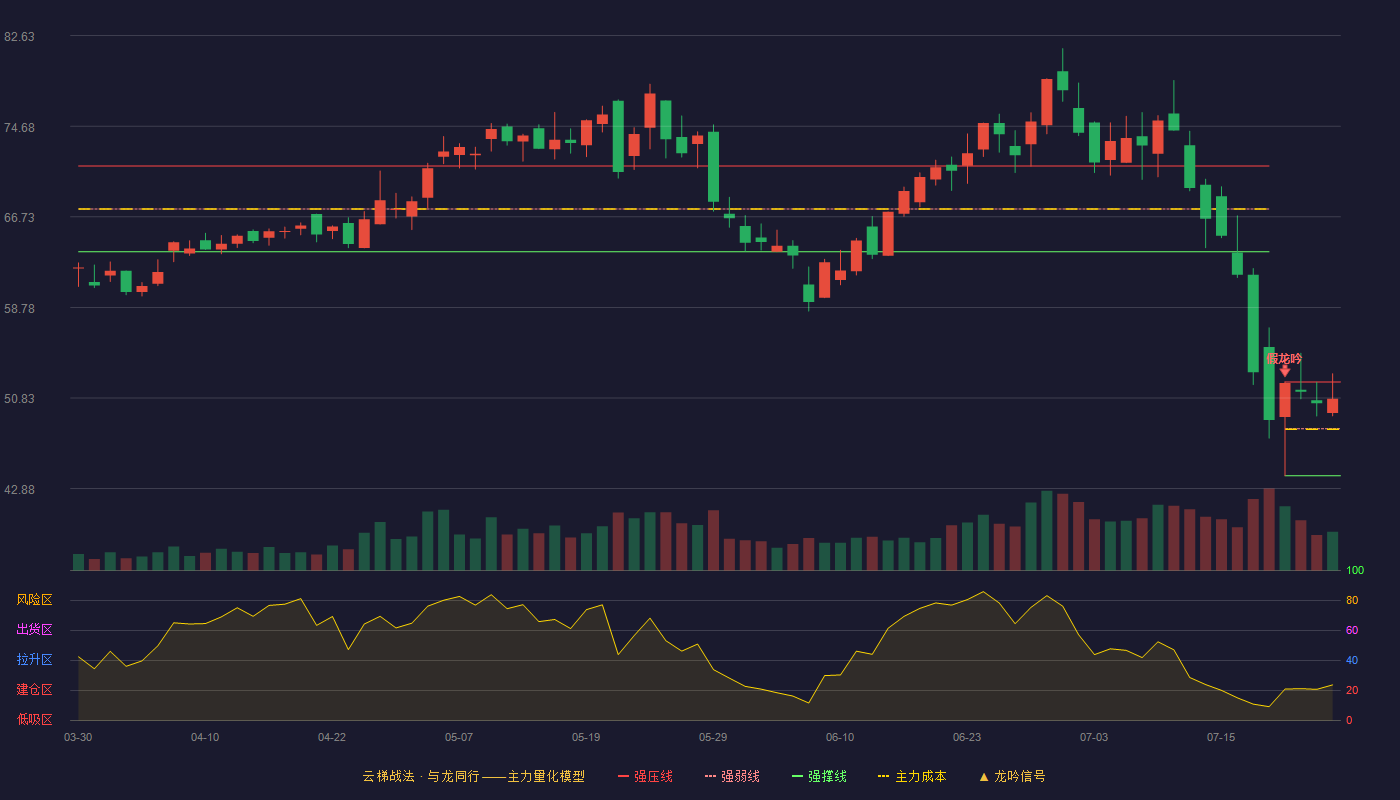Viewport: 1400px width, 800px height.
Task: Click the 云梯战法 主力量化模型 title text
Action: click(x=473, y=777)
